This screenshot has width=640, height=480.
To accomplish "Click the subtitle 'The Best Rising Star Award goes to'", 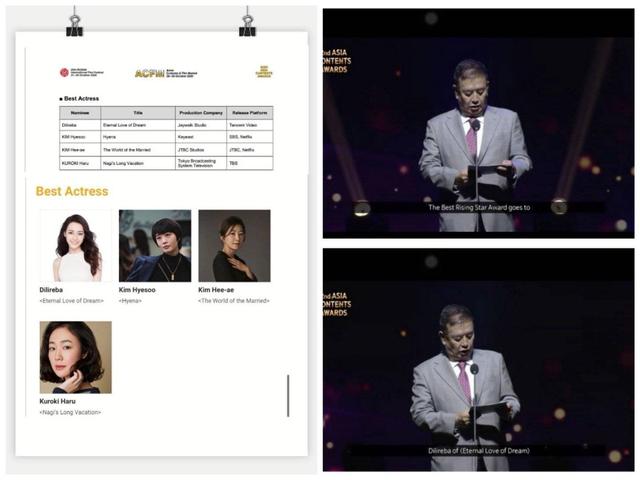I will pyautogui.click(x=479, y=207).
